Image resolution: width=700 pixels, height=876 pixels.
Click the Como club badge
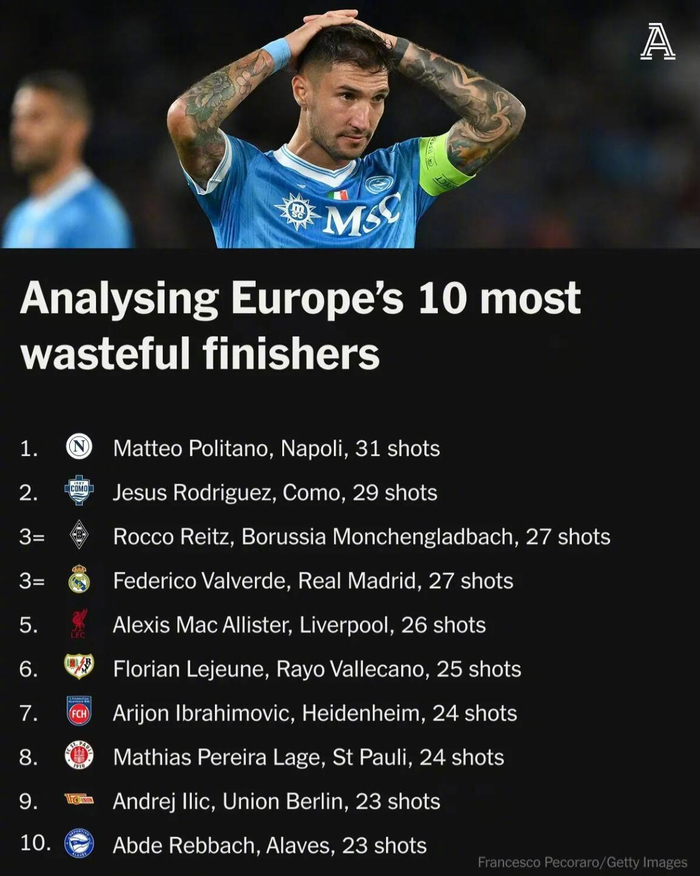click(79, 492)
